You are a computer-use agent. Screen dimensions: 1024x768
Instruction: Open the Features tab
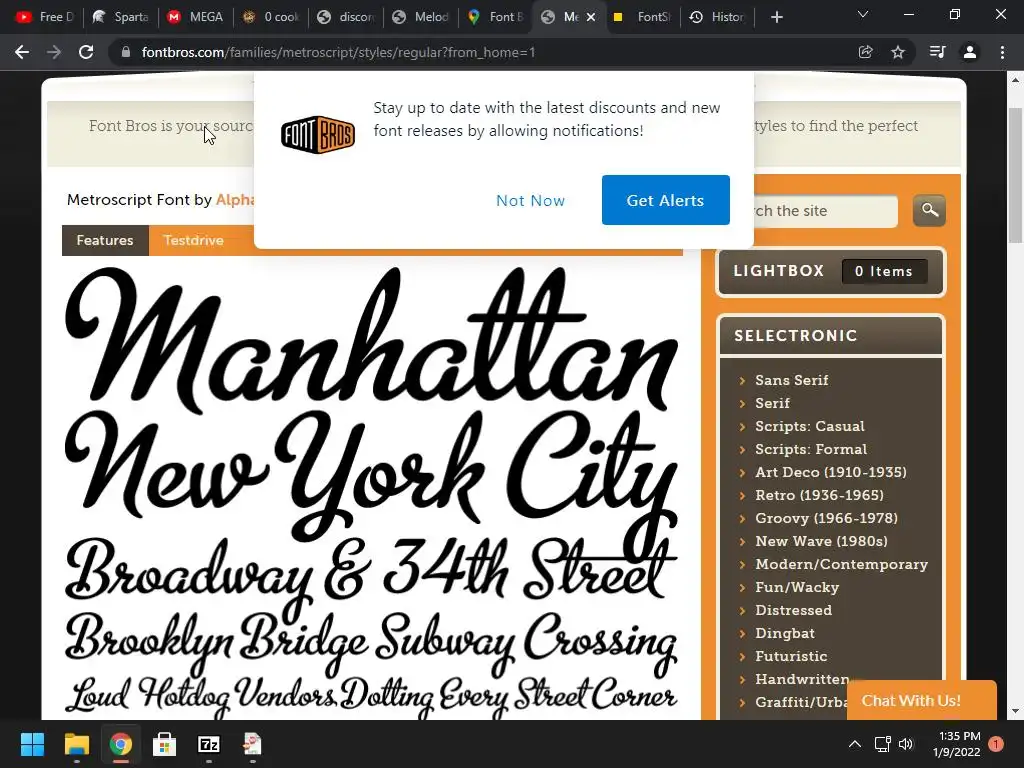tap(105, 240)
